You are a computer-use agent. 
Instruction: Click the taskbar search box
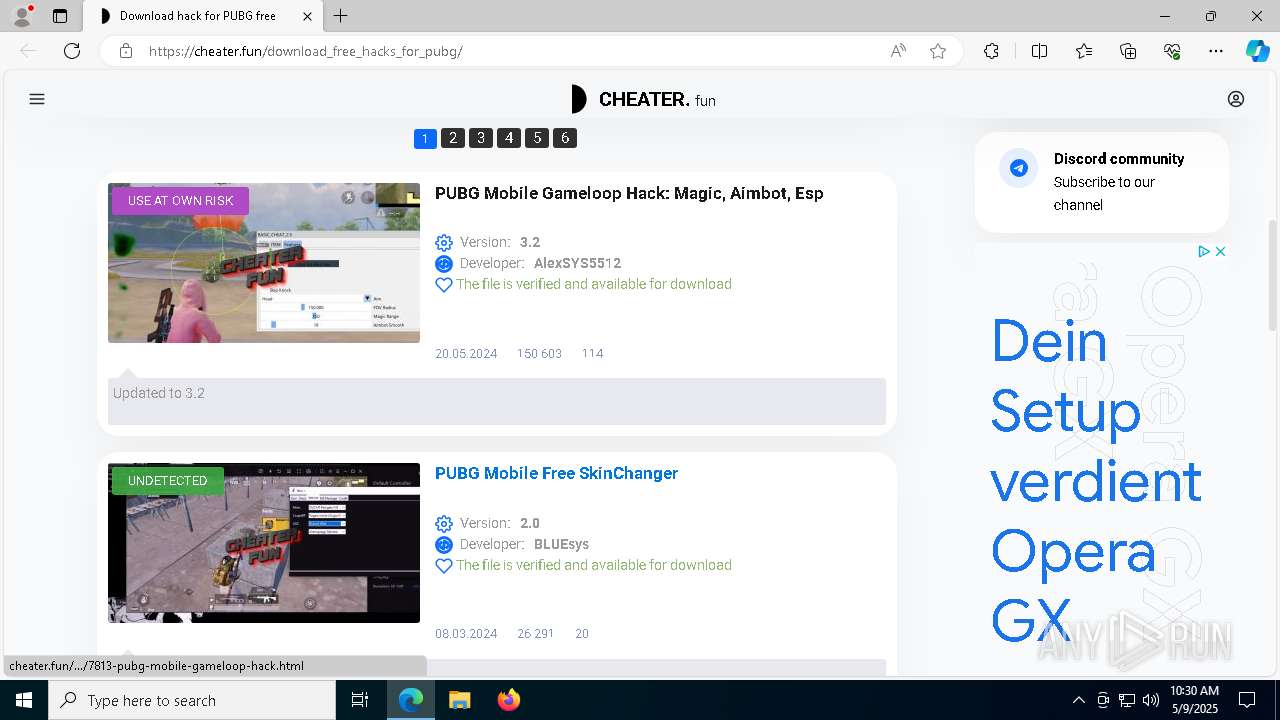192,700
